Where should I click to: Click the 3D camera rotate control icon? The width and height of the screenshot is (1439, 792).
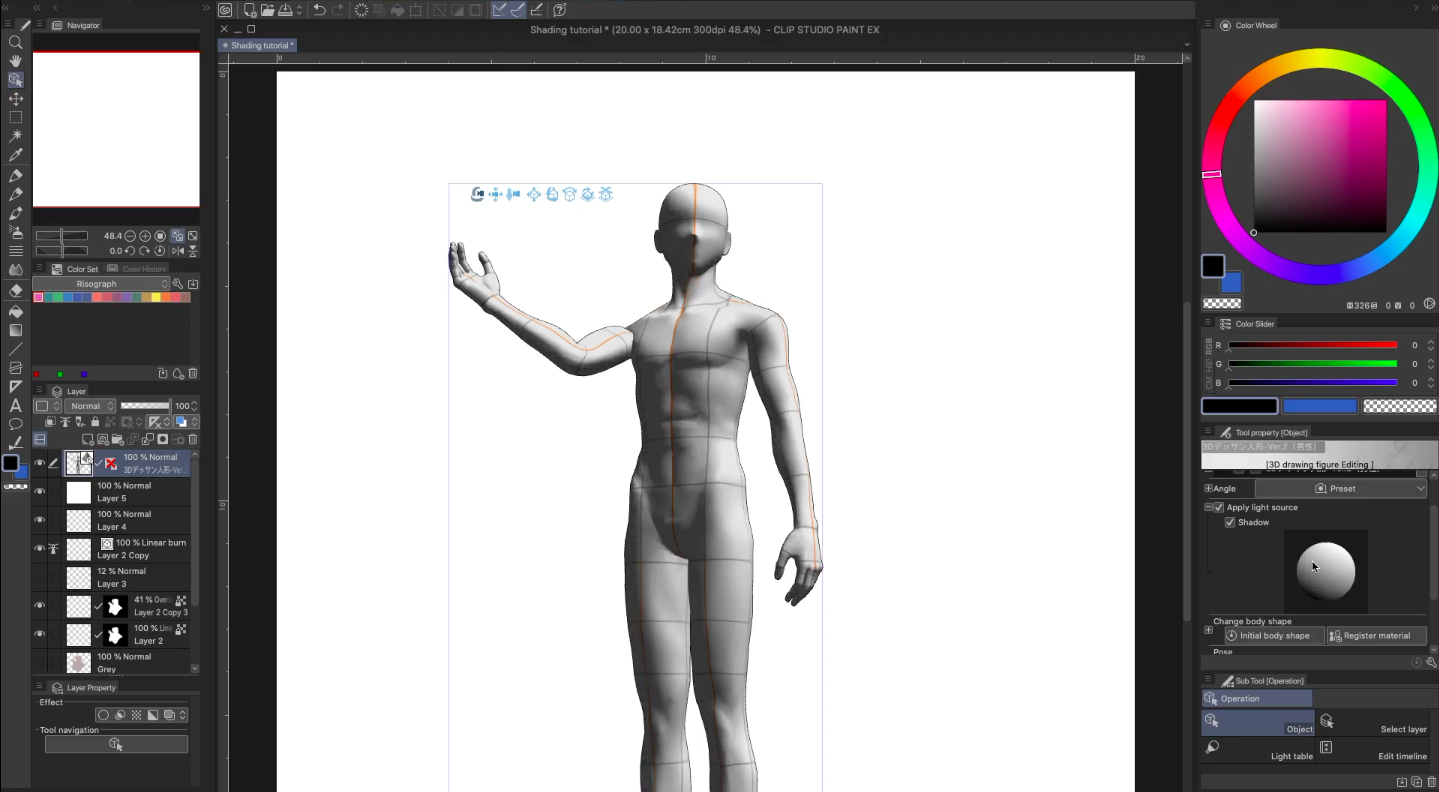tap(478, 194)
